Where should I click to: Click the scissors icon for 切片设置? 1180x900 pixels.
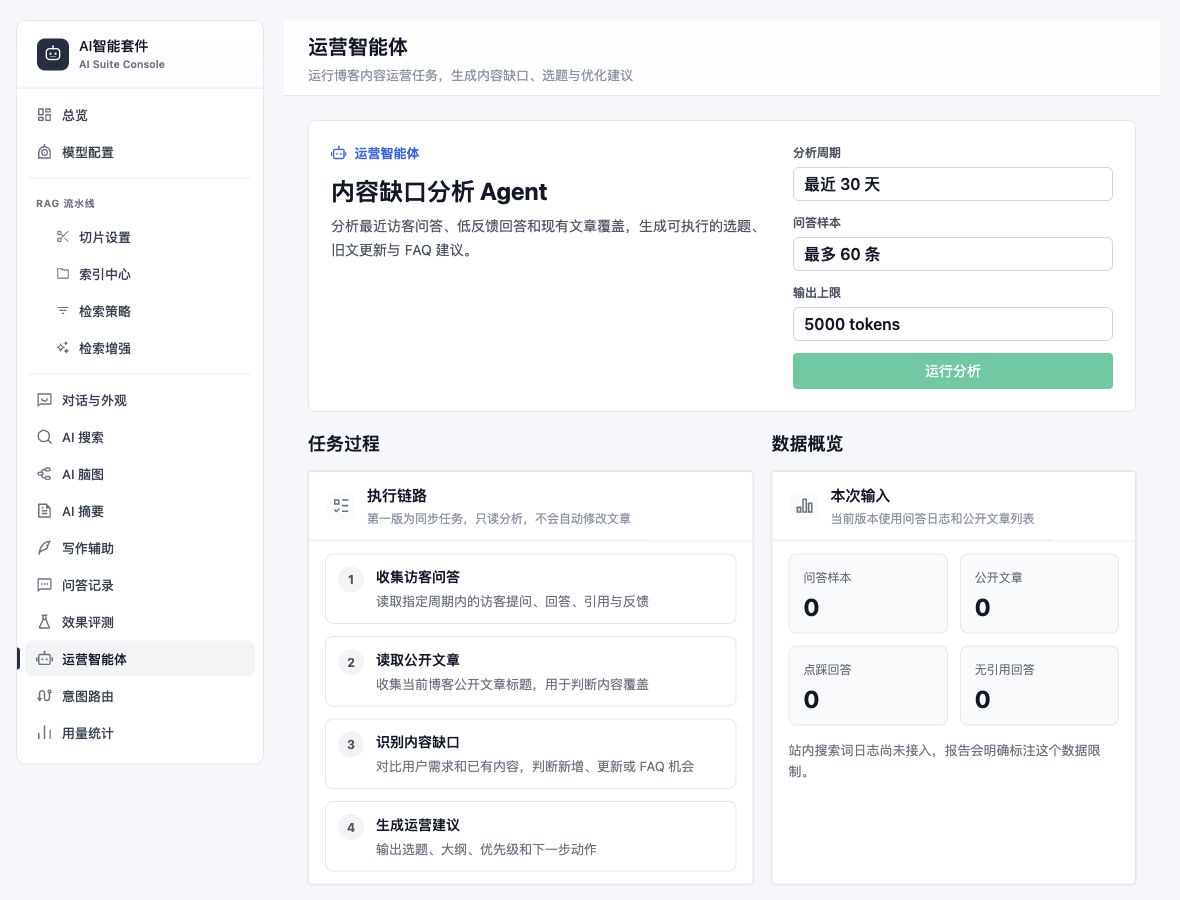point(62,237)
